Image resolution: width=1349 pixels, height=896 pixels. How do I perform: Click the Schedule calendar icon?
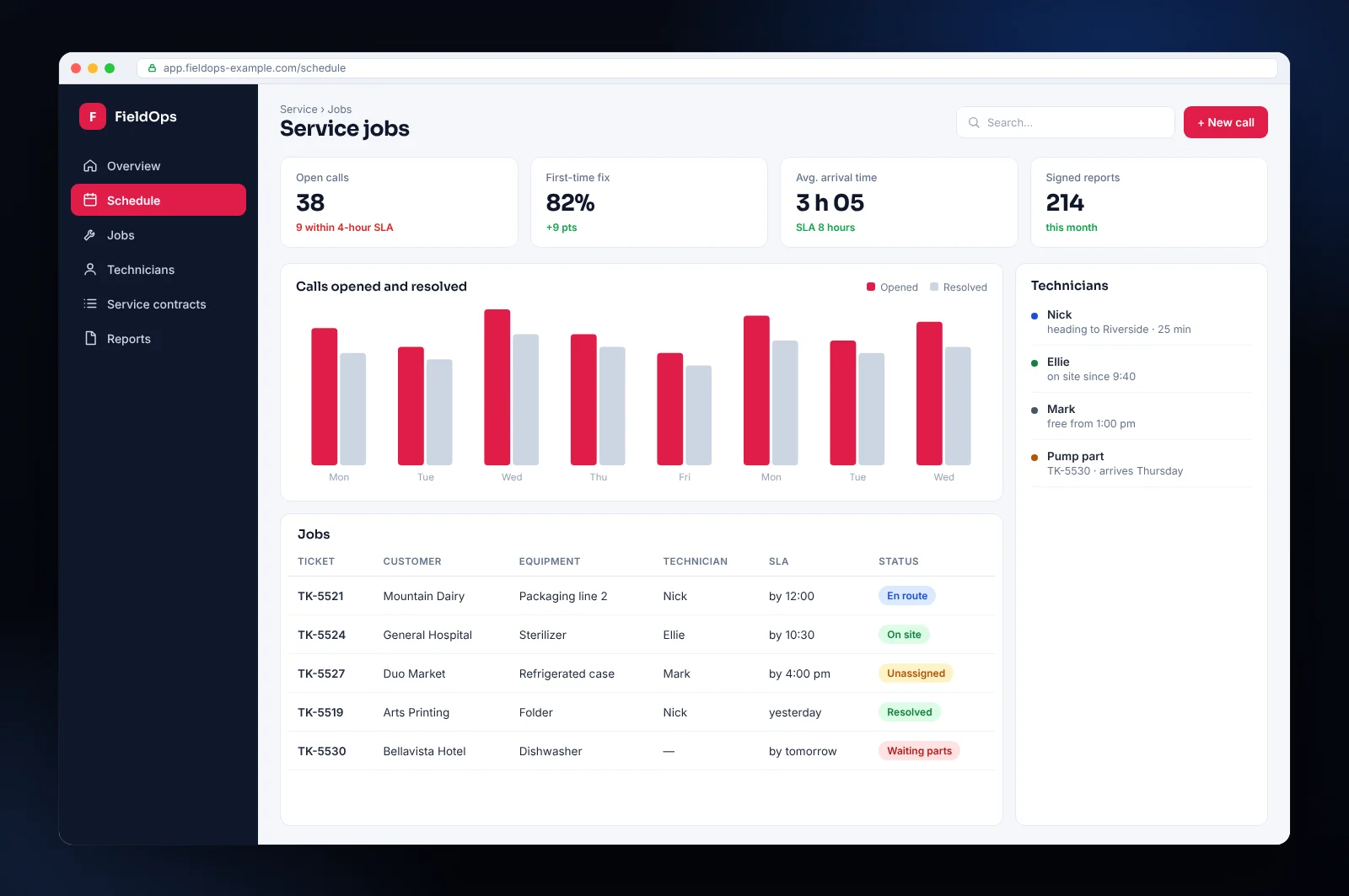(x=90, y=201)
